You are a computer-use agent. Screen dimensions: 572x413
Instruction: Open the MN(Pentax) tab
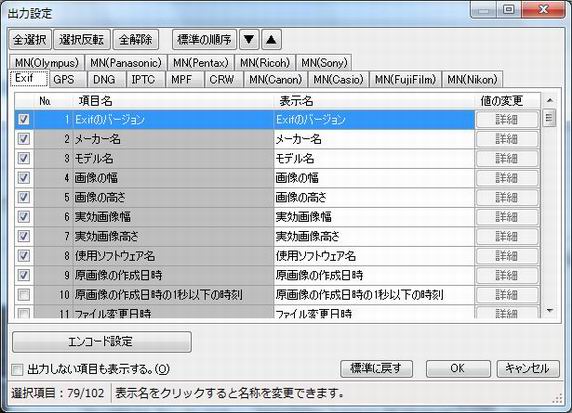click(201, 63)
